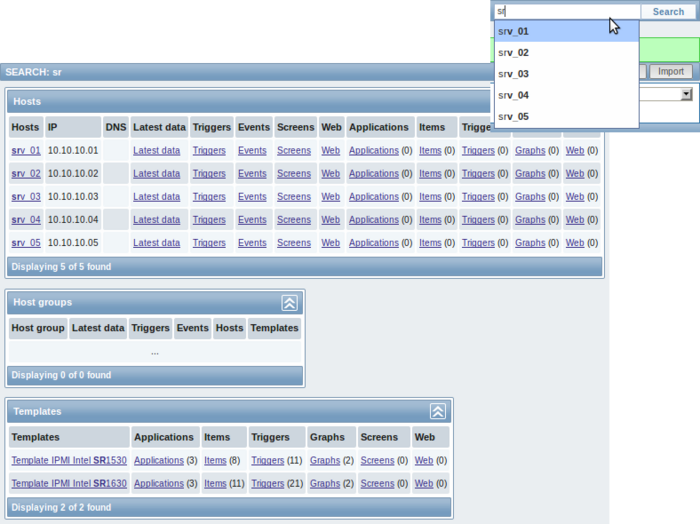Select IP address 10.10.10.05 cell
Screen dimensions: 700x524
click(73, 243)
